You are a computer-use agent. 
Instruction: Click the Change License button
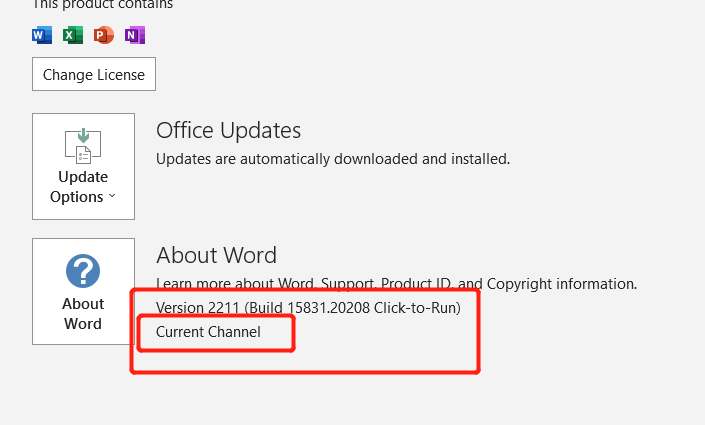point(94,74)
